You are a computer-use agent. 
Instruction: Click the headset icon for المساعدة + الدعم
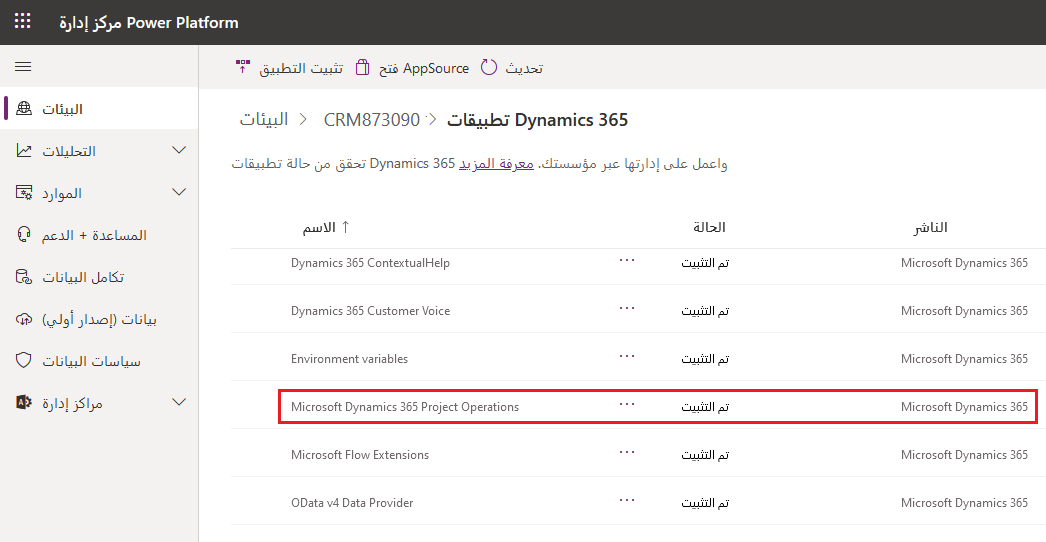click(24, 235)
